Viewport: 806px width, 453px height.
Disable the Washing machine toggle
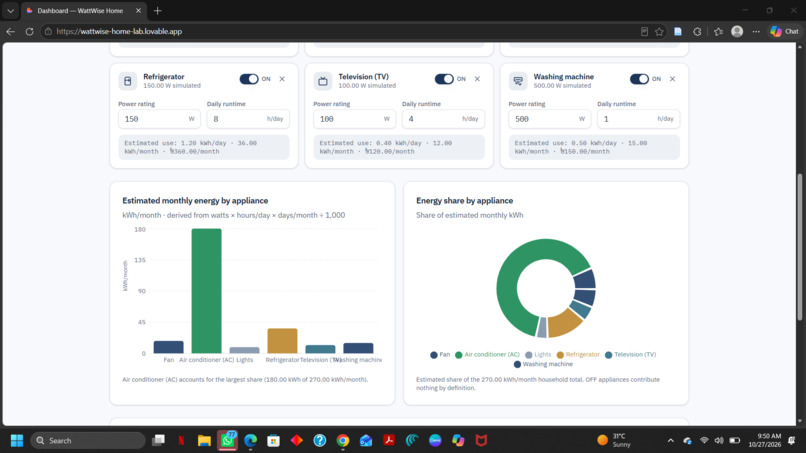coord(639,79)
